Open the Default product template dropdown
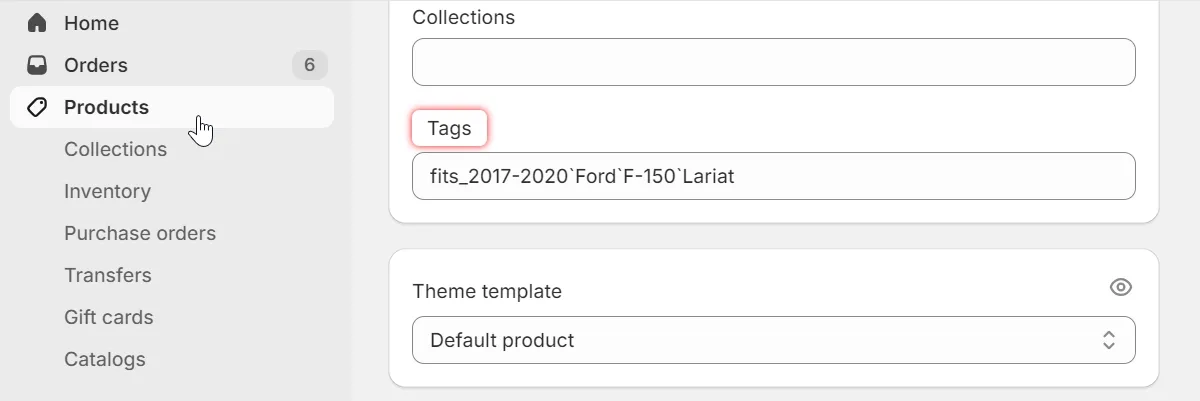This screenshot has width=1200, height=401. point(773,340)
